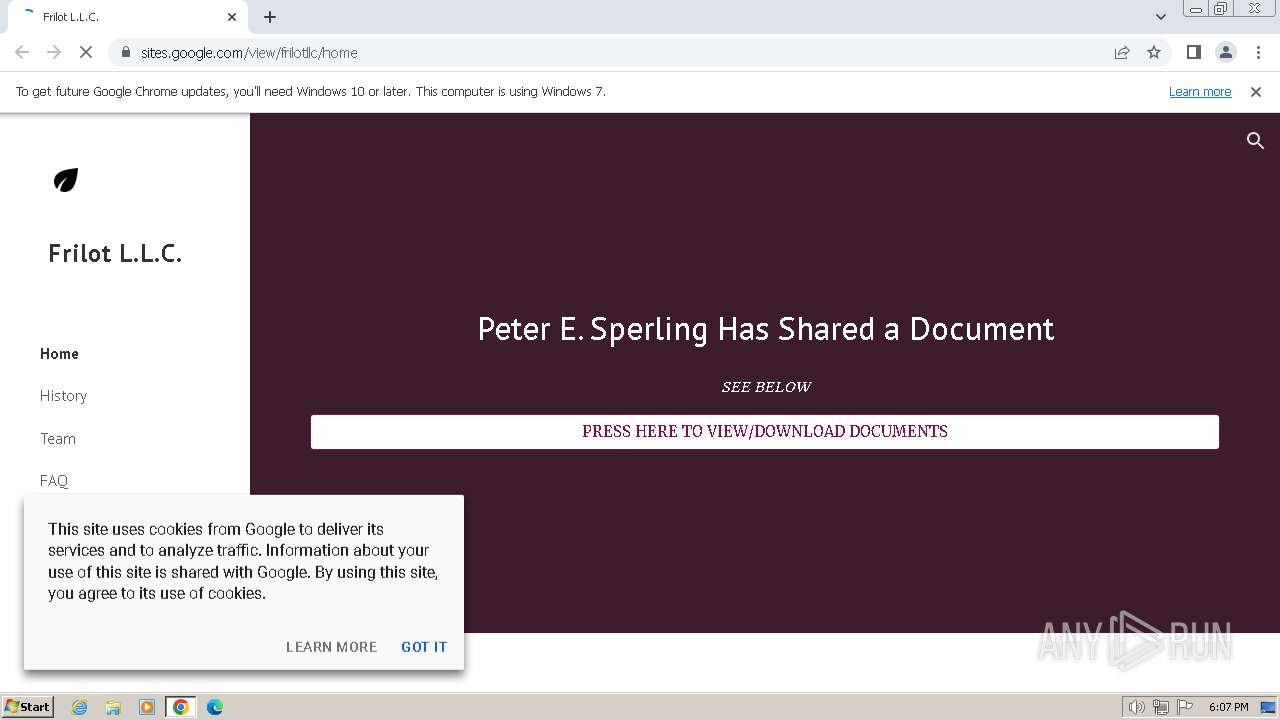
Task: Open the Learn more update link
Action: (1200, 92)
